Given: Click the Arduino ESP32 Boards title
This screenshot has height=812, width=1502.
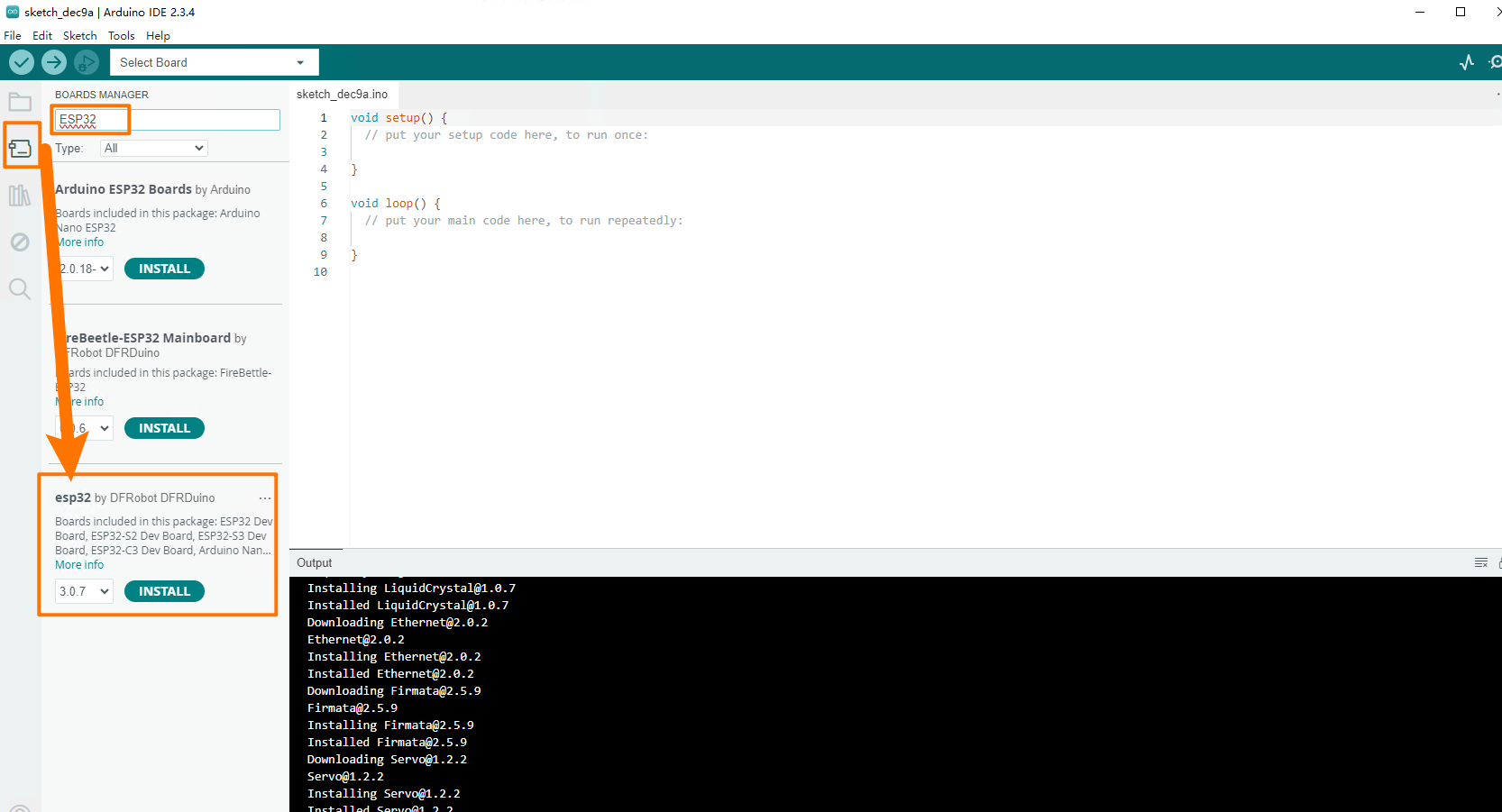Looking at the screenshot, I should pos(124,189).
